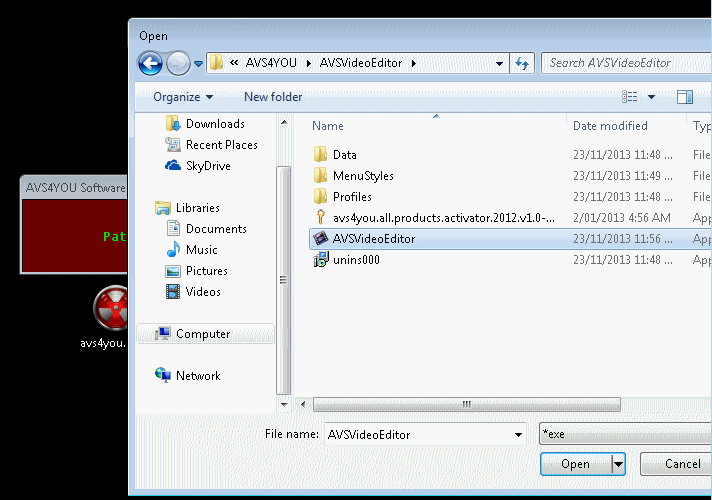
Task: Click the Downloads folder icon
Action: tap(173, 124)
